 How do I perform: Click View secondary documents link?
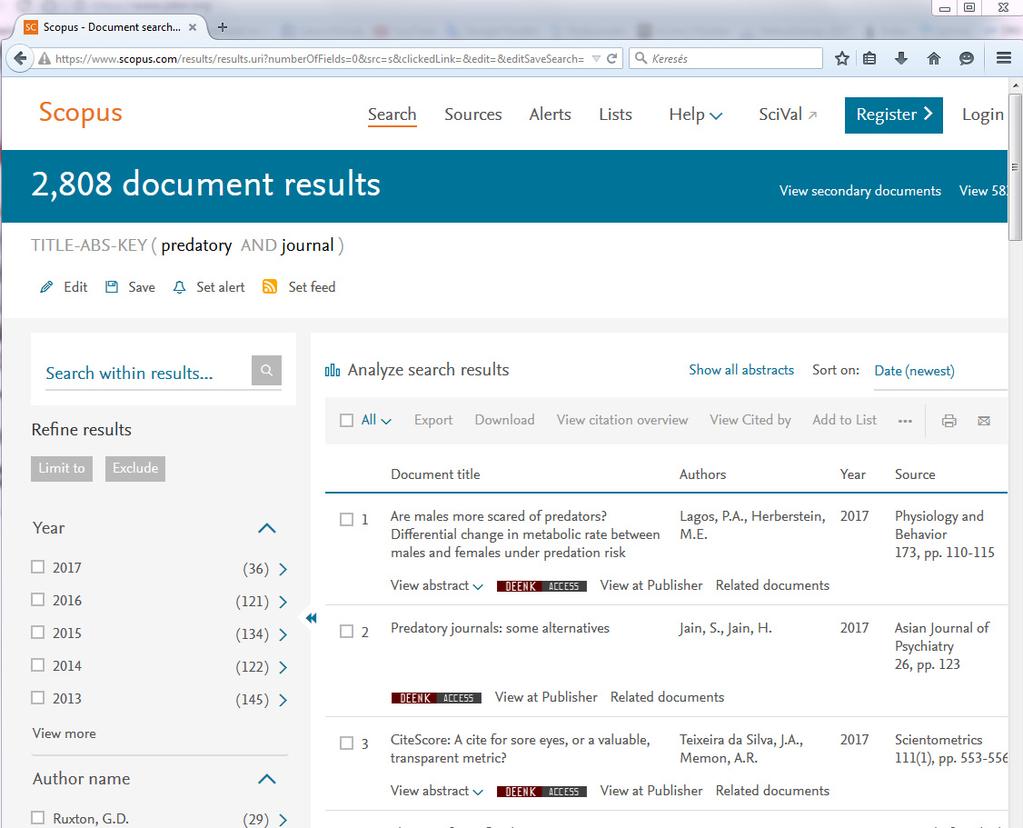[x=860, y=191]
